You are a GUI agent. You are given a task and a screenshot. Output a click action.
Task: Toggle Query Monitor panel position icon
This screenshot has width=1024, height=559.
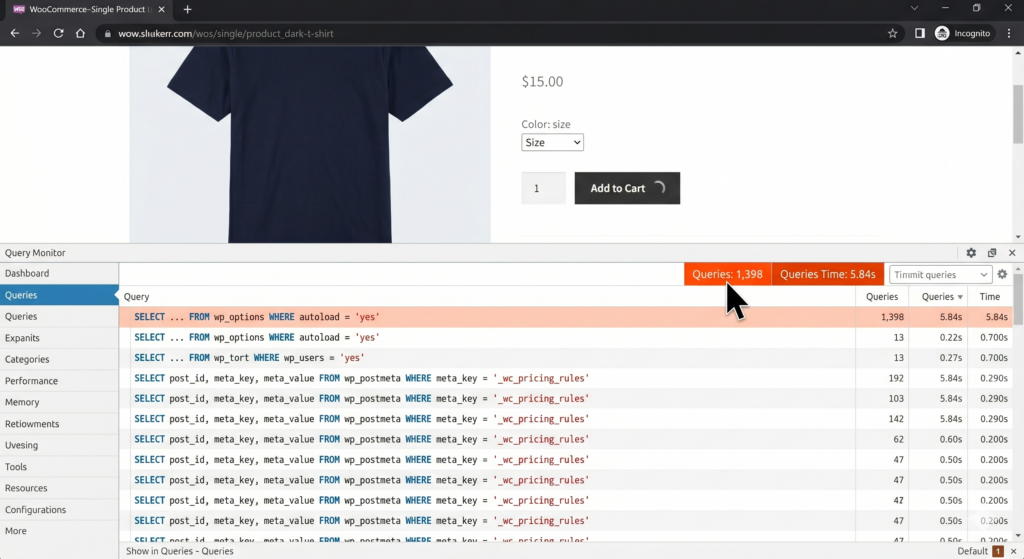pyautogui.click(x=992, y=253)
